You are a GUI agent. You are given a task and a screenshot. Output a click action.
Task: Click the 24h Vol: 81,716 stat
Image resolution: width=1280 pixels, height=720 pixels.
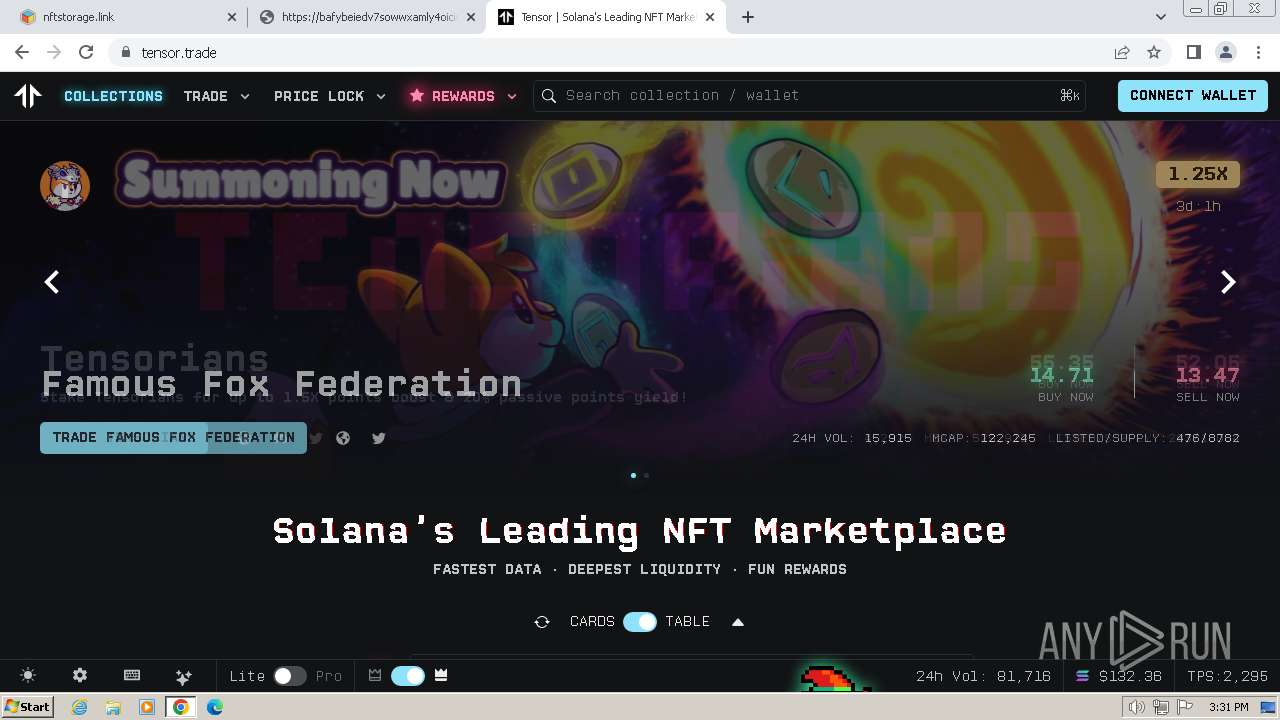point(983,676)
